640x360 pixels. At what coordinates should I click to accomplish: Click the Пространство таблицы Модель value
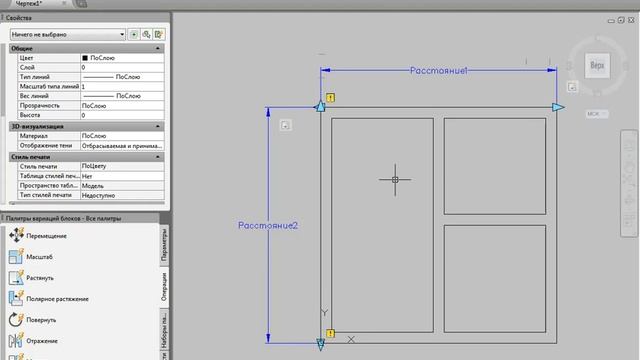122,186
